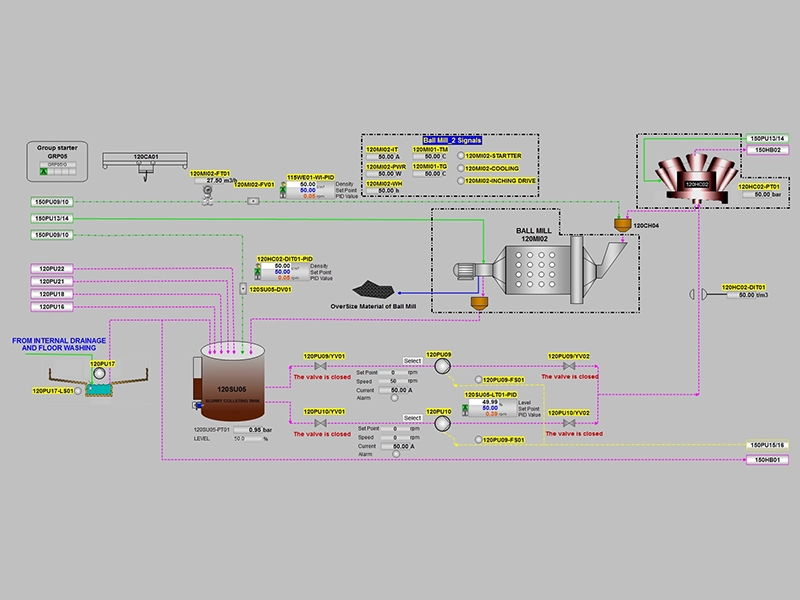Jump to the 150HB01 destination link
The width and height of the screenshot is (800, 600).
point(767,460)
